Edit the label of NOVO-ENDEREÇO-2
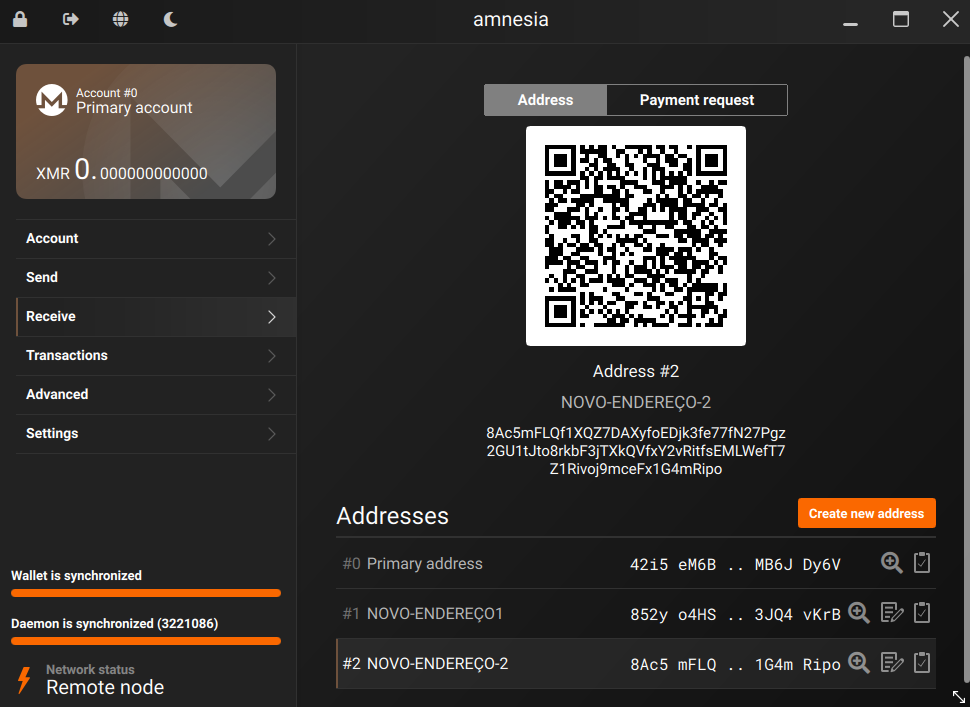The image size is (970, 707). [x=891, y=663]
